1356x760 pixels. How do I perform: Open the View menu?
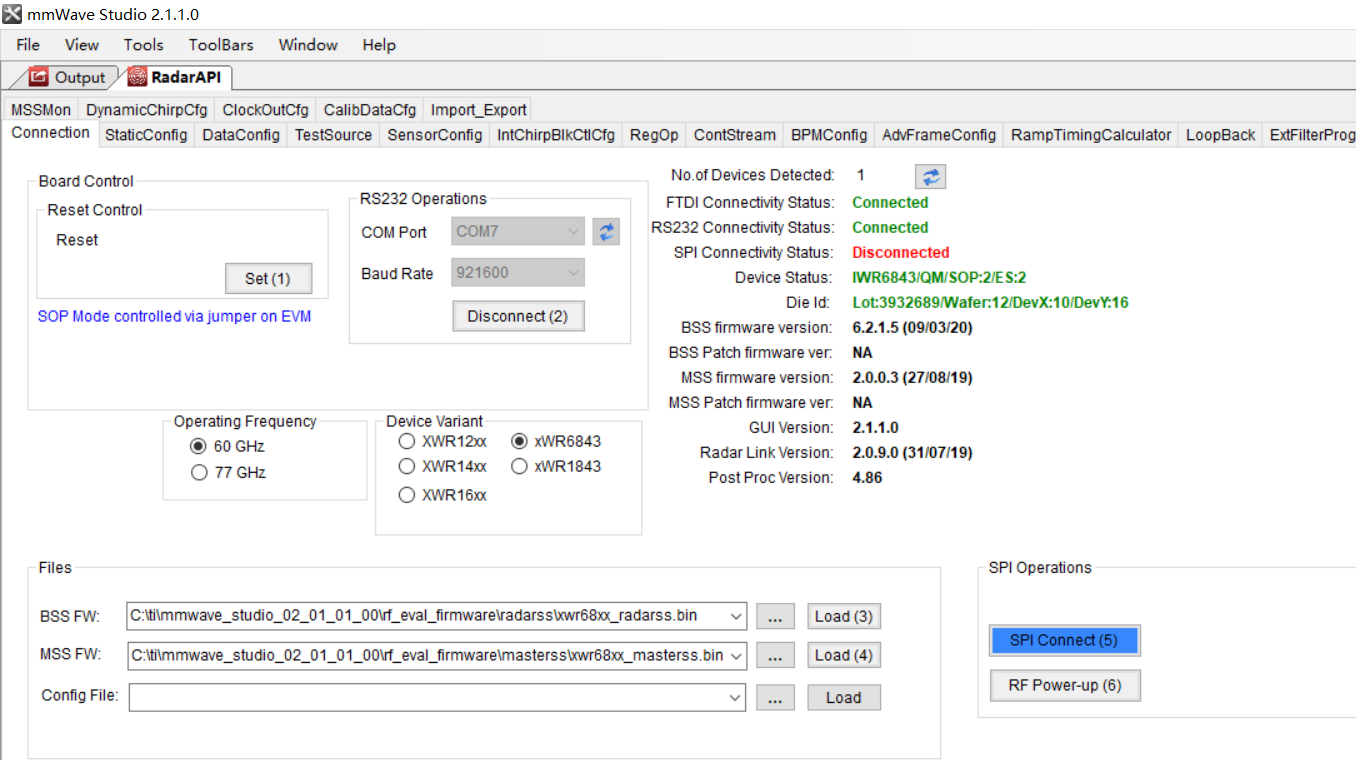[82, 45]
